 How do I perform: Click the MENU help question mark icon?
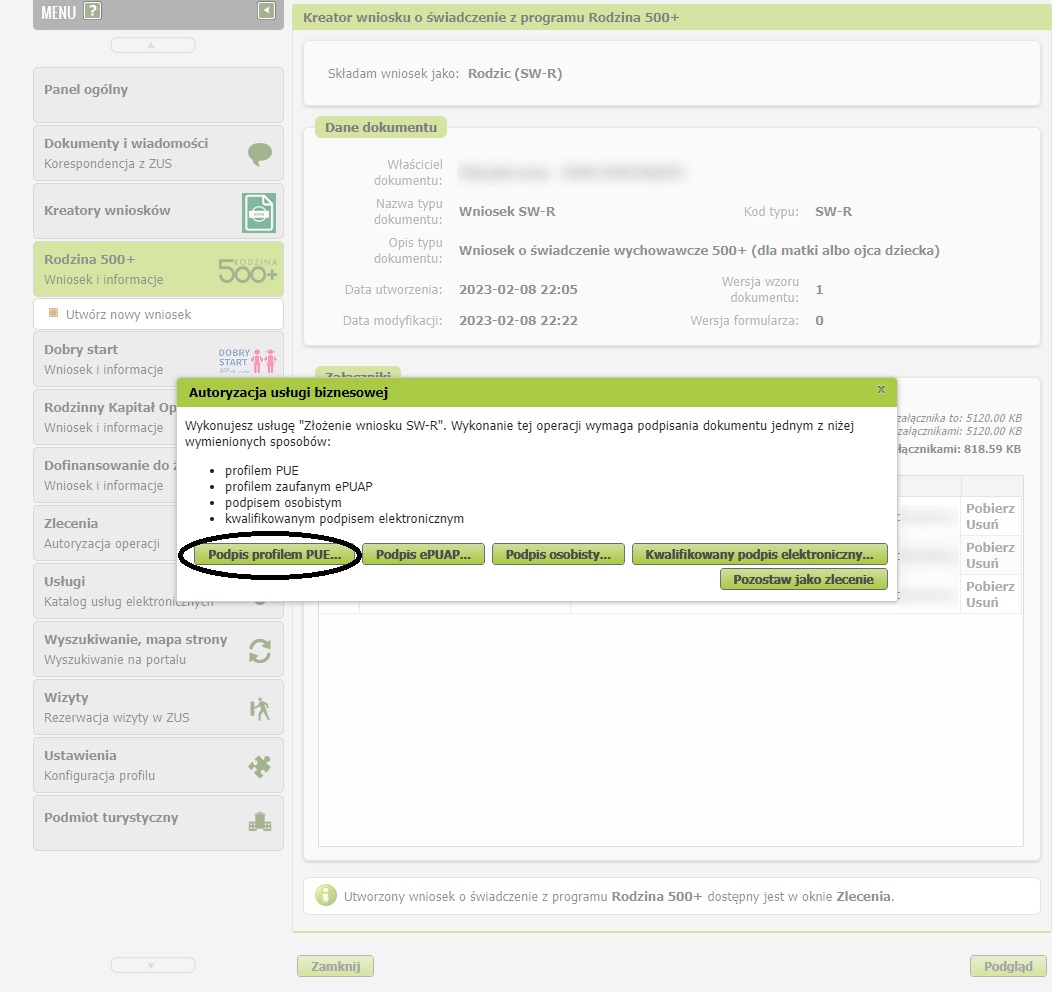click(93, 12)
